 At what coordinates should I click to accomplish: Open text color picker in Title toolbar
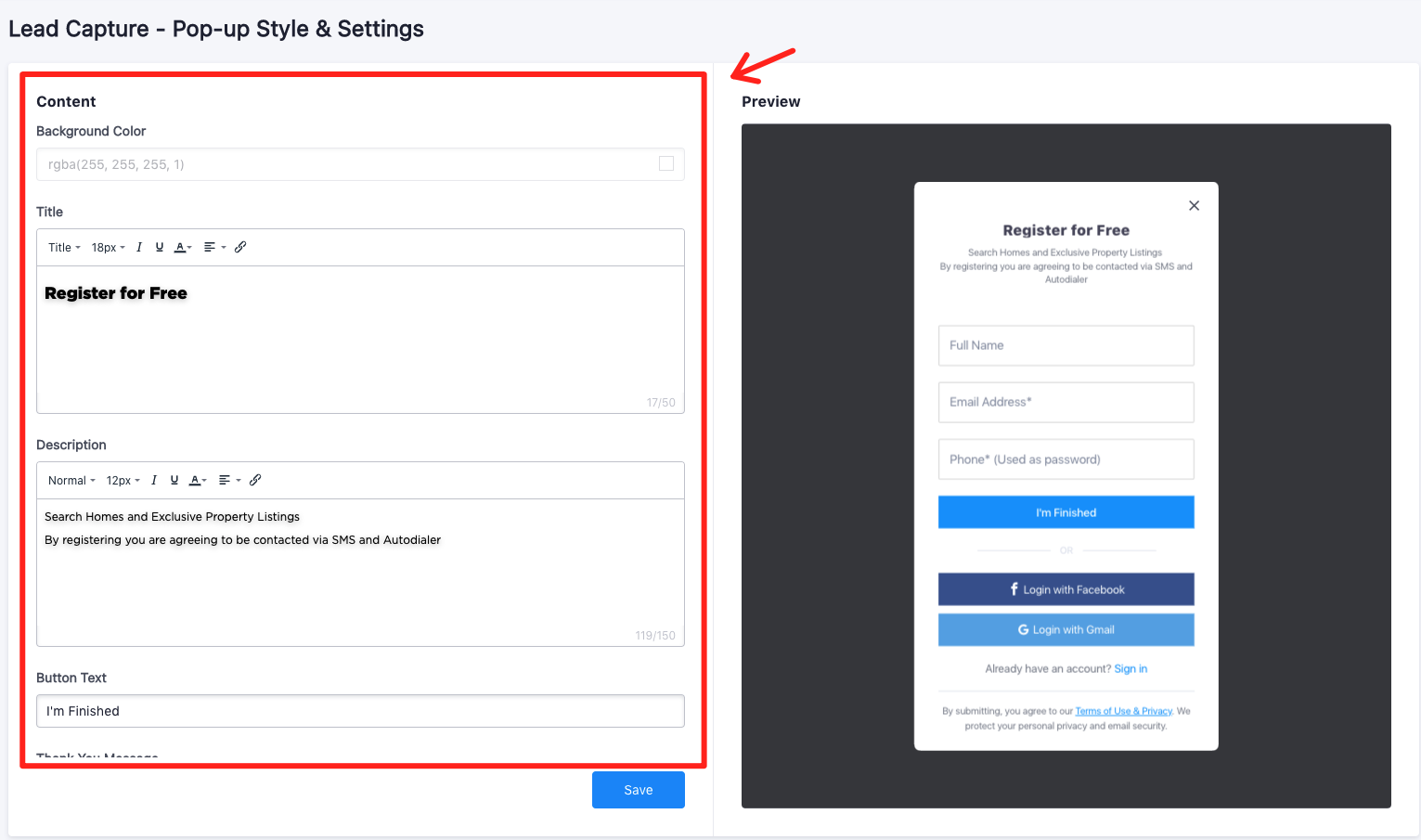tap(183, 248)
